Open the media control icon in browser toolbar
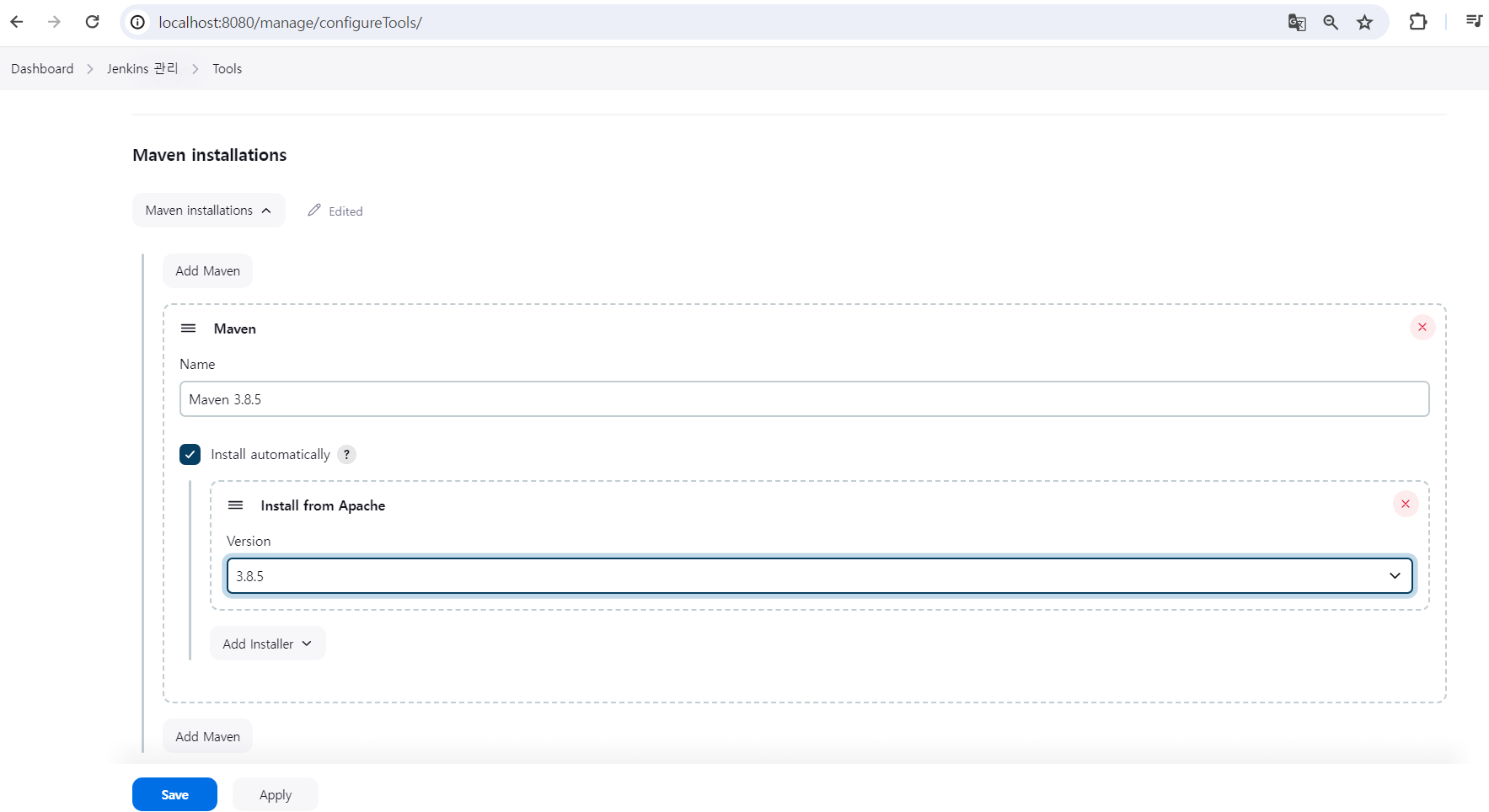 tap(1474, 21)
